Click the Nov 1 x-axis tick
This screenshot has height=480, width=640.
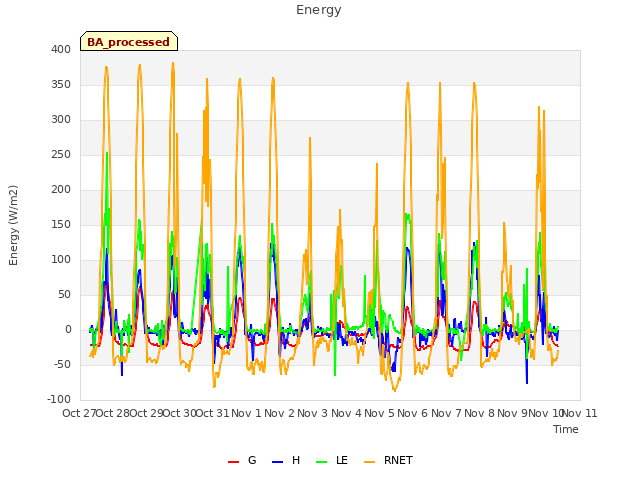coord(246,413)
